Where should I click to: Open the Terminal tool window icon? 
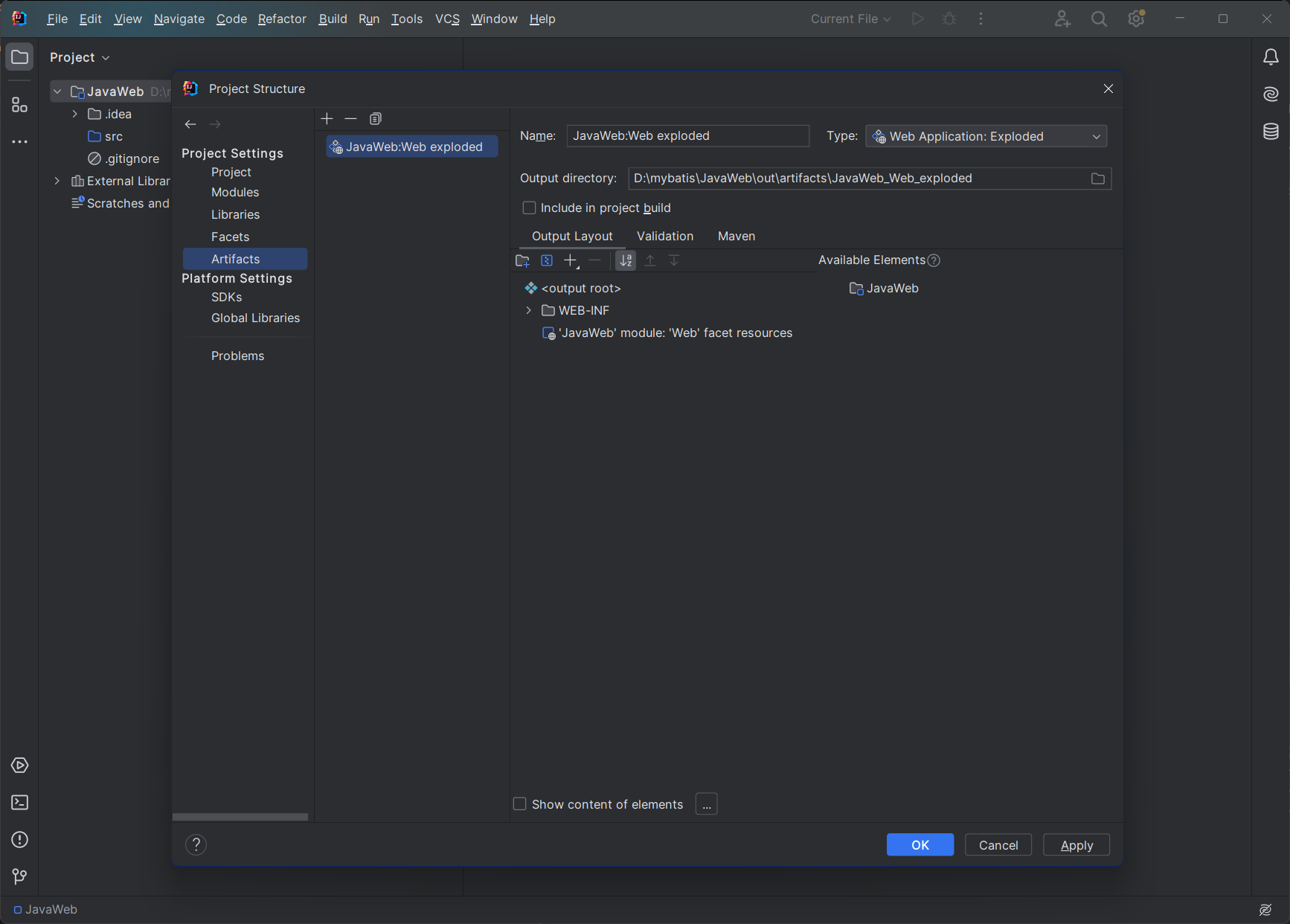coord(20,803)
